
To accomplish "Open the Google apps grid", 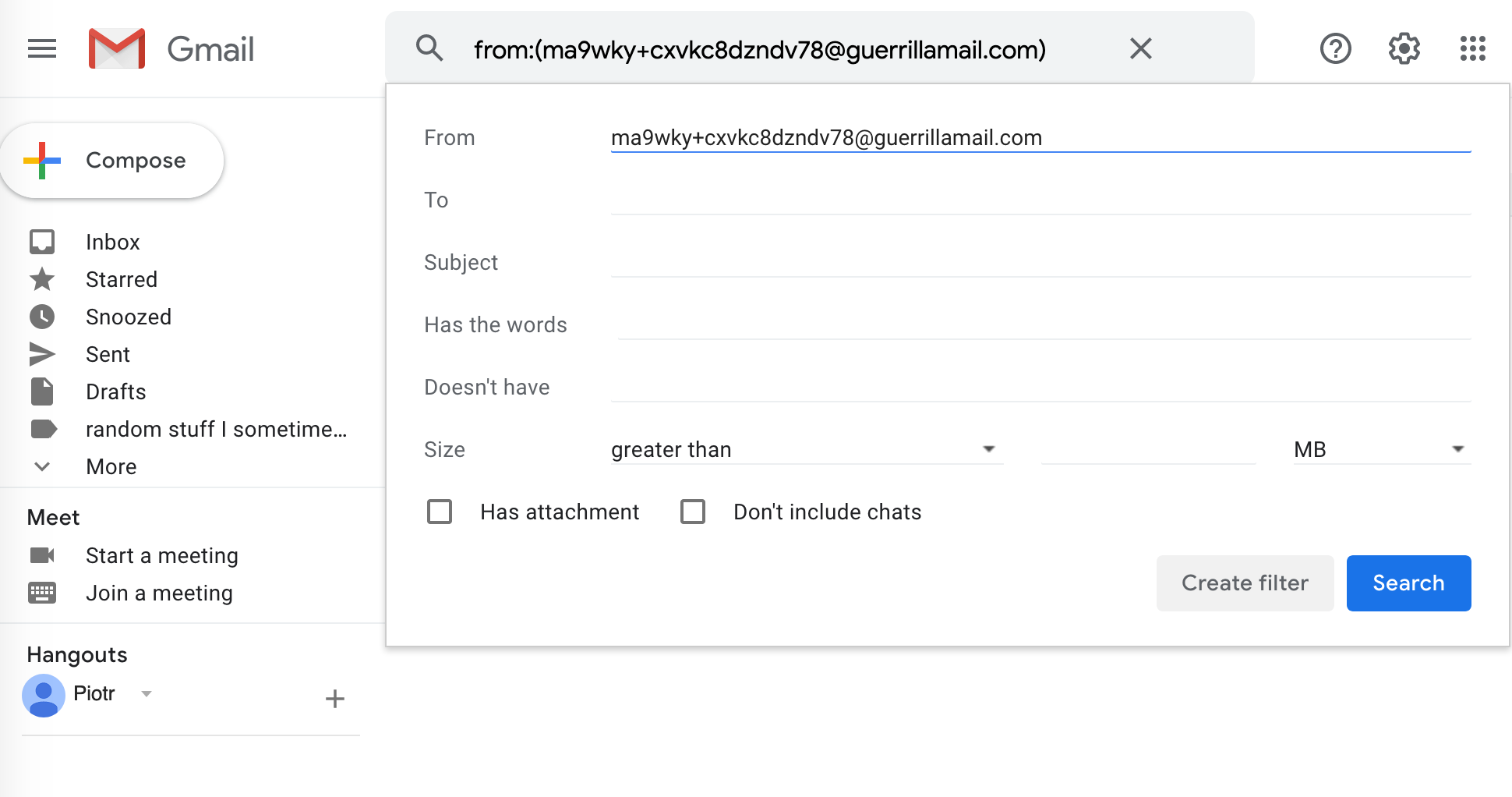I will [1472, 49].
